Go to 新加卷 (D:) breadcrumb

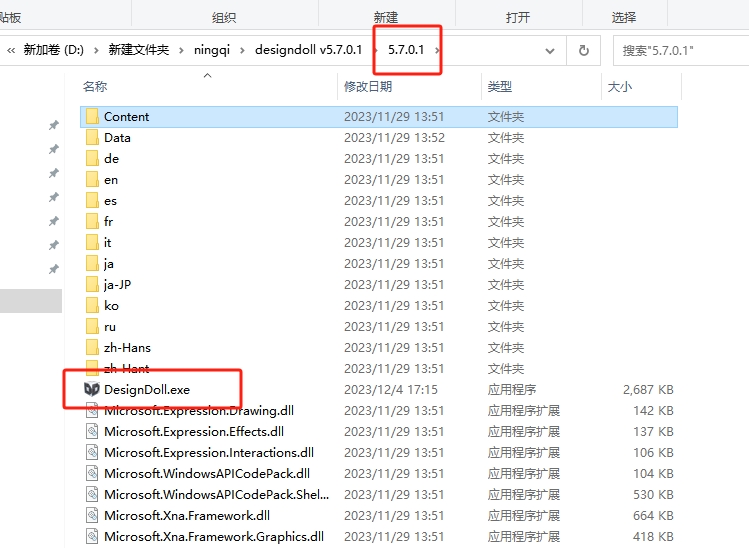point(54,50)
